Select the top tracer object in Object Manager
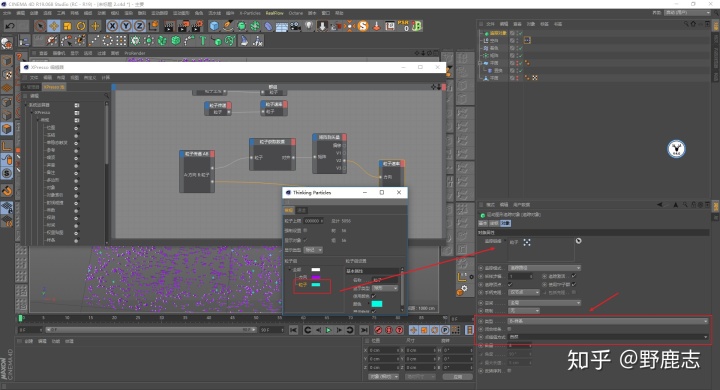 pos(497,33)
